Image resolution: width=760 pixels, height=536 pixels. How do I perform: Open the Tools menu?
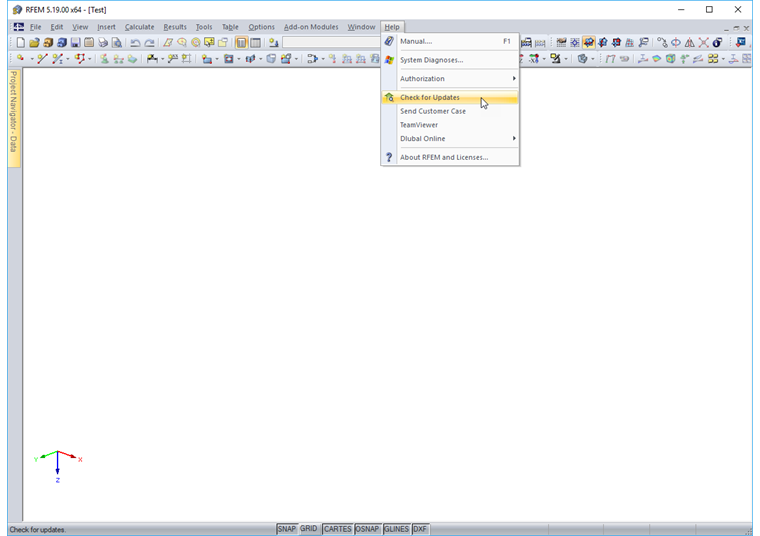point(204,27)
